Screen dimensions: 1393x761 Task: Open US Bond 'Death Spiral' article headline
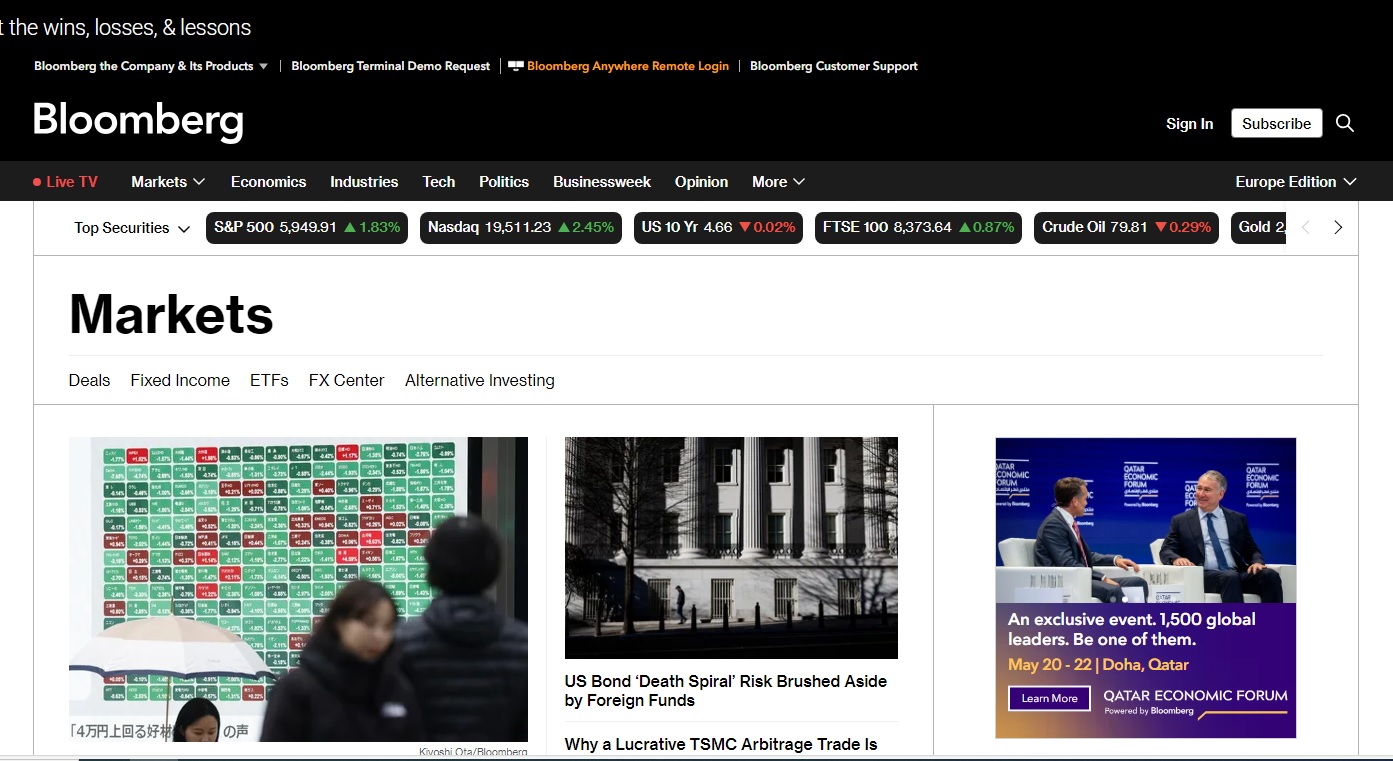pos(725,691)
